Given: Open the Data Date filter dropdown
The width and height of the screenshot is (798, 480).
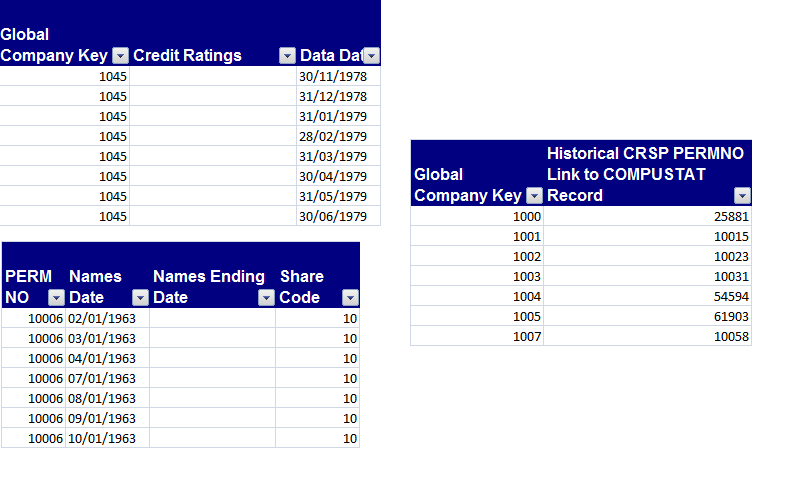Looking at the screenshot, I should [x=372, y=55].
